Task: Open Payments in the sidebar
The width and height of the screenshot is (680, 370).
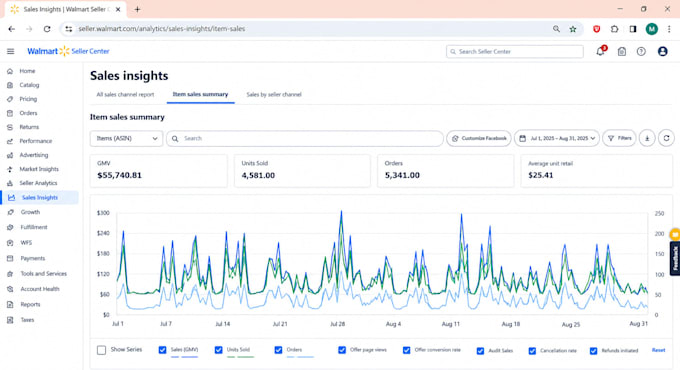Action: (x=33, y=259)
